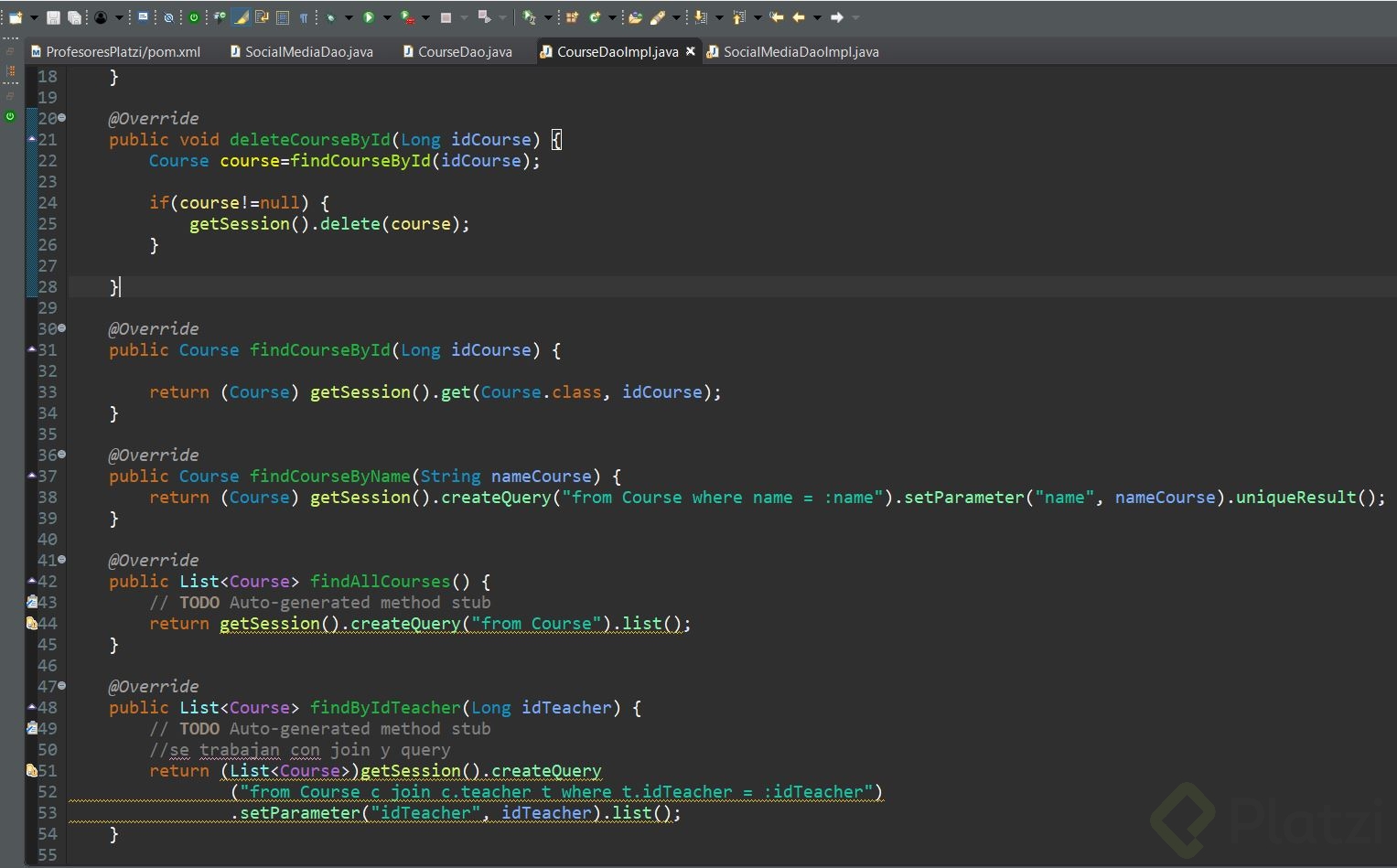Open the Run button dropdown arrow
This screenshot has height=868, width=1397.
(x=387, y=17)
